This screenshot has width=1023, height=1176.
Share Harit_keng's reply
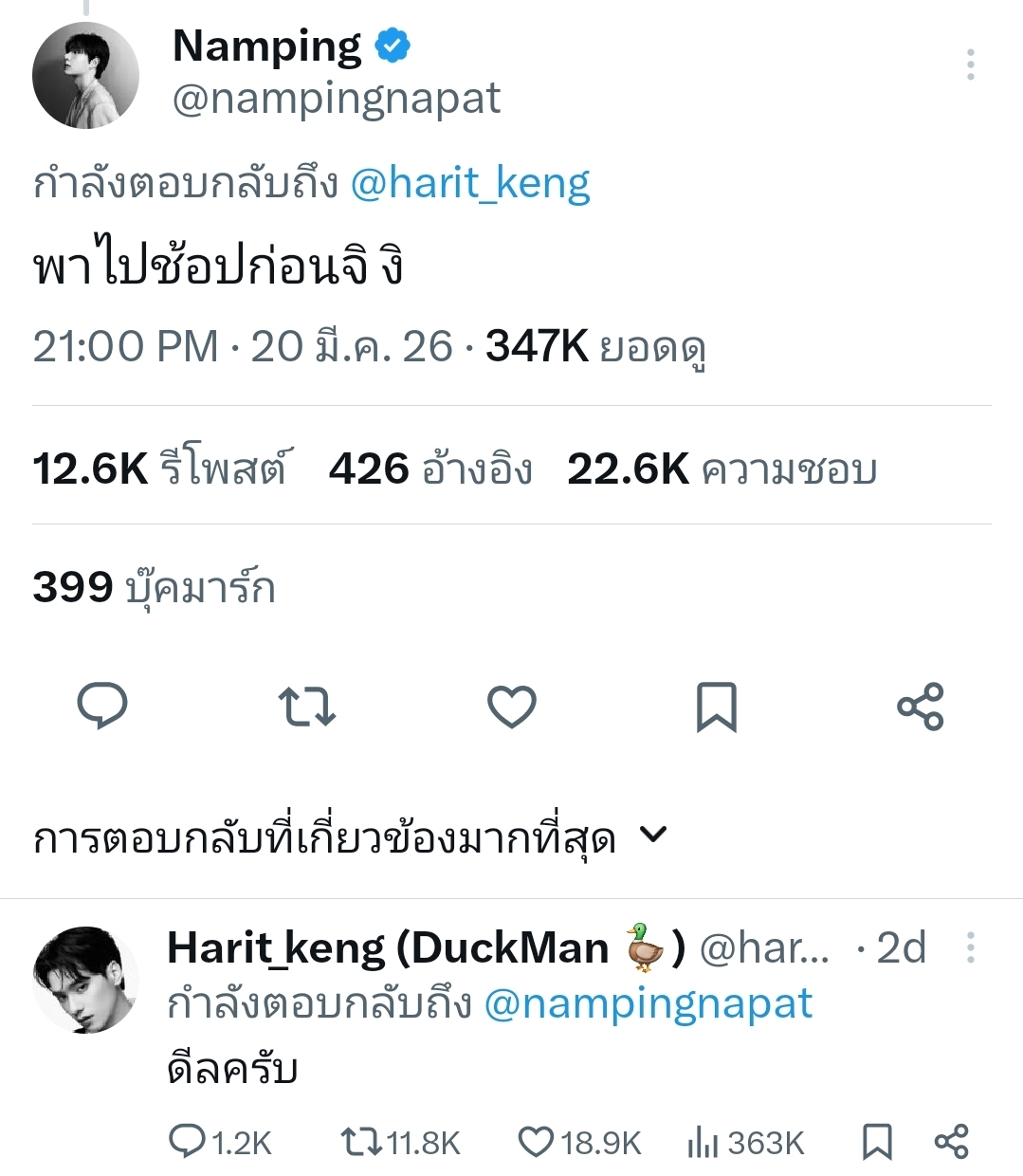[951, 1141]
